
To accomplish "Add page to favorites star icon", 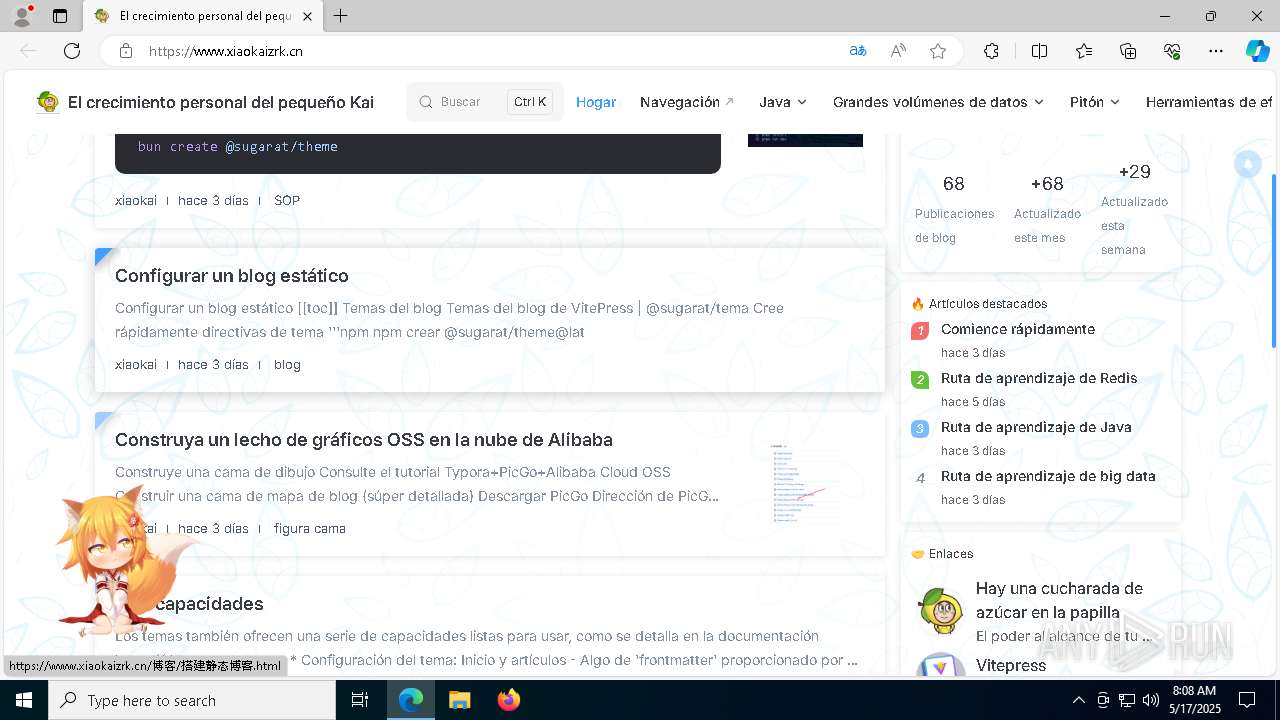I will (938, 51).
